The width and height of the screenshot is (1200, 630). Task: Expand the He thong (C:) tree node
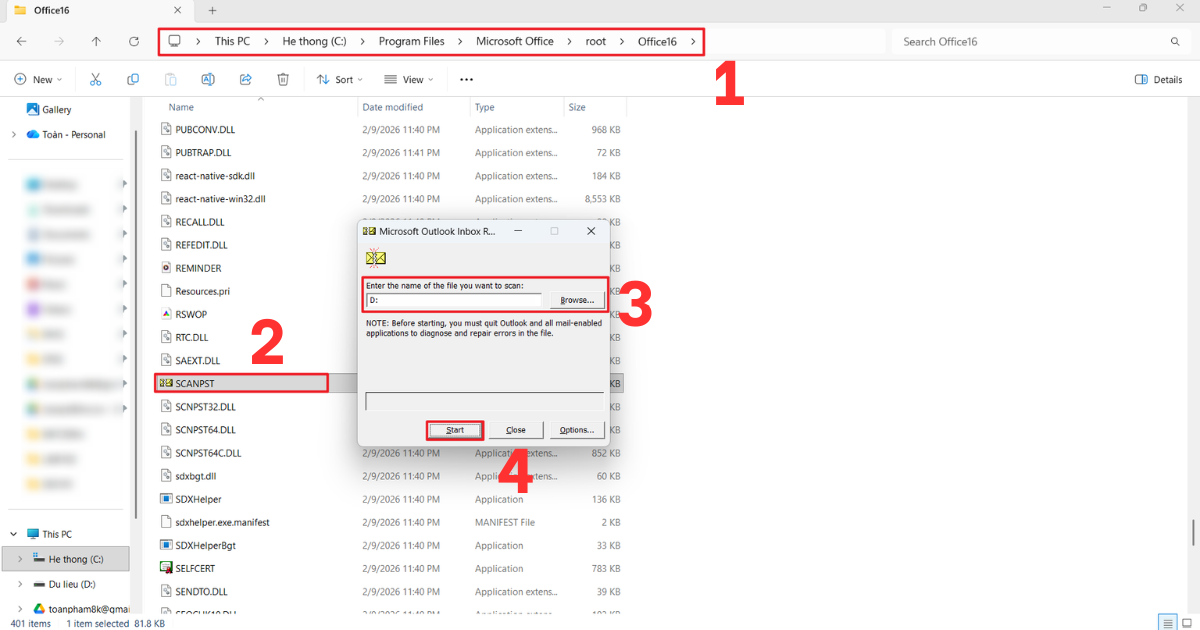(x=21, y=559)
